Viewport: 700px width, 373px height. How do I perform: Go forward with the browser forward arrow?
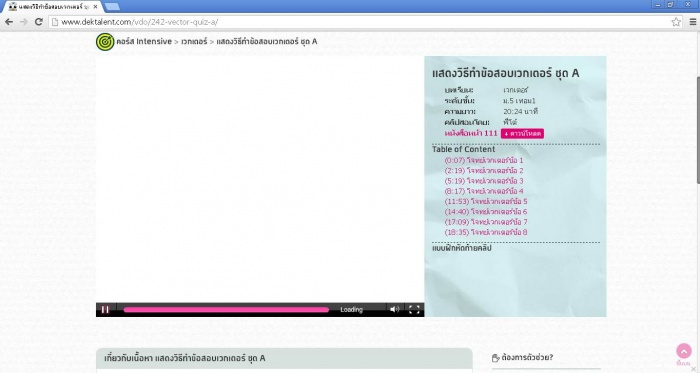(x=24, y=22)
